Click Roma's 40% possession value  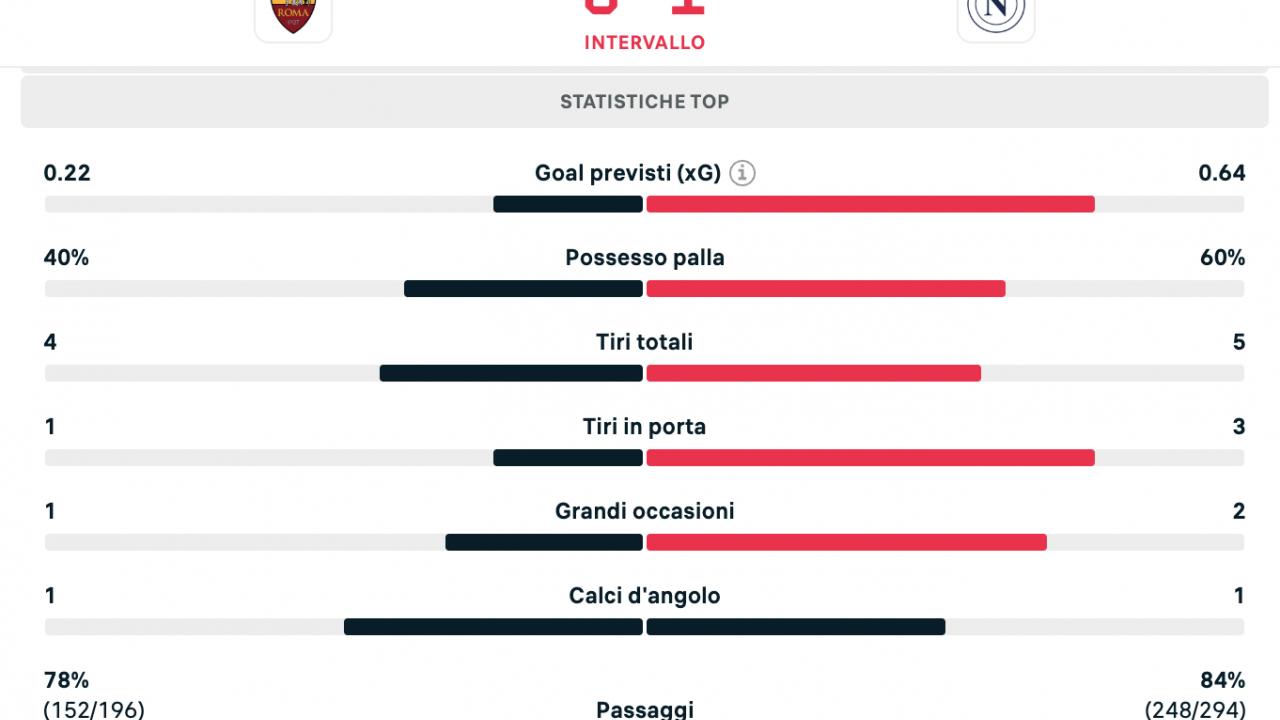pyautogui.click(x=66, y=257)
